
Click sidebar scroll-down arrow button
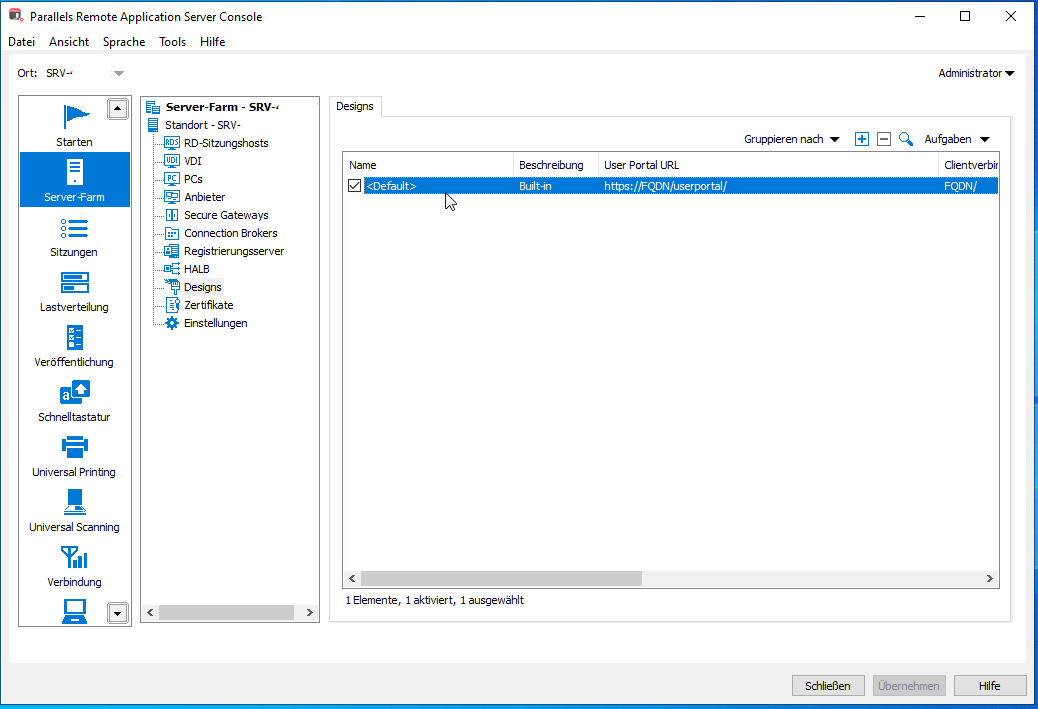[117, 613]
